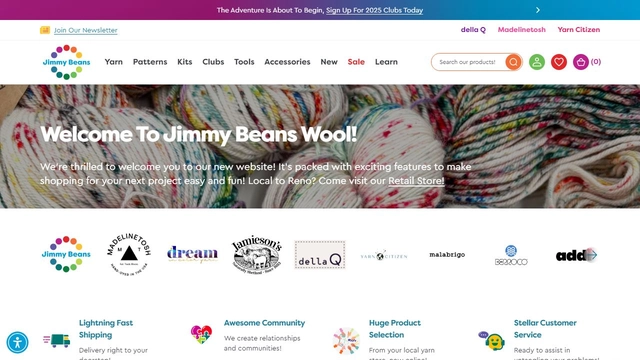Click the Stellar Customer Service heading
Screen dimensions: 640x360
point(545,329)
